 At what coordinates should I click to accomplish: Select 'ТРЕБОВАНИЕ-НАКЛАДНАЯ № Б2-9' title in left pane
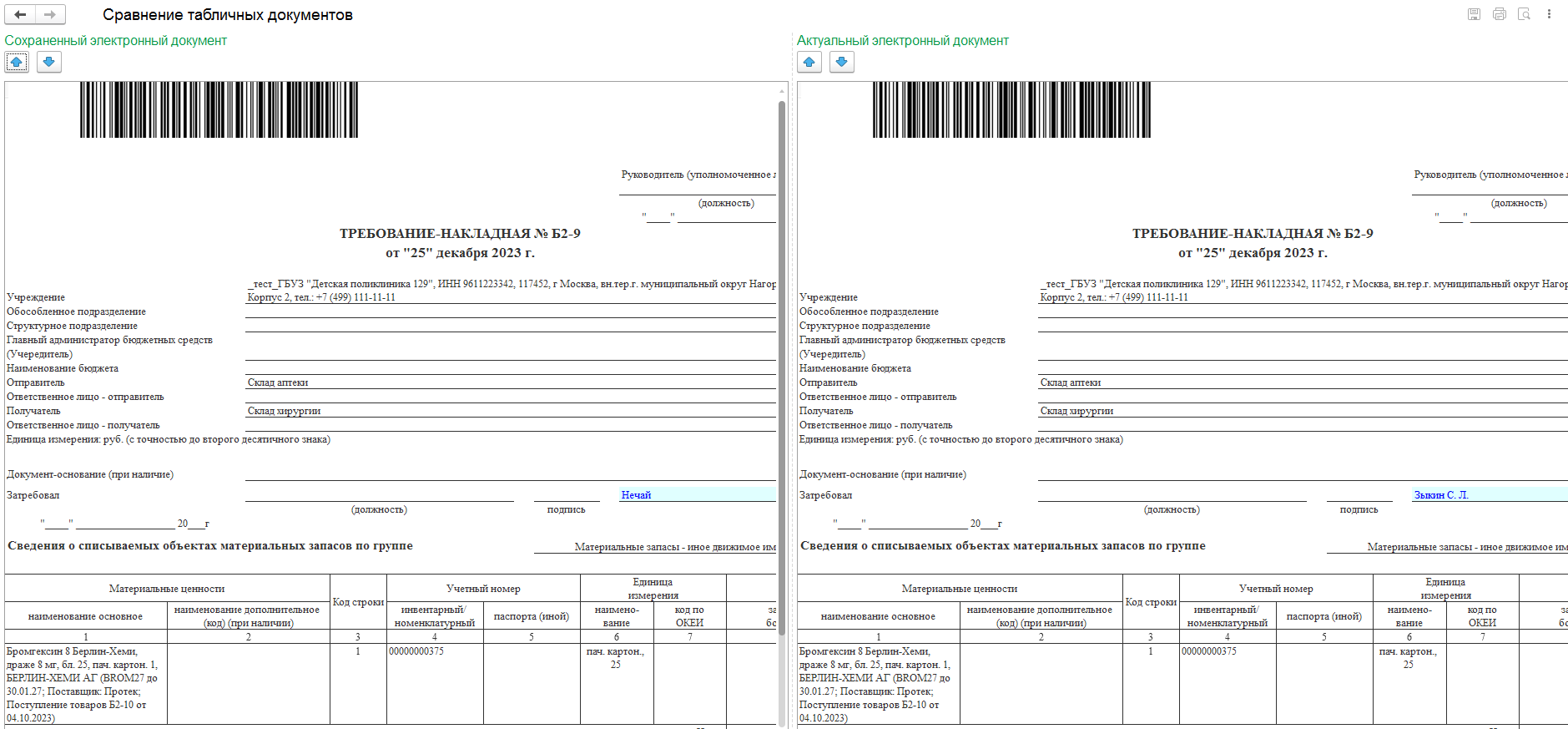pyautogui.click(x=460, y=234)
